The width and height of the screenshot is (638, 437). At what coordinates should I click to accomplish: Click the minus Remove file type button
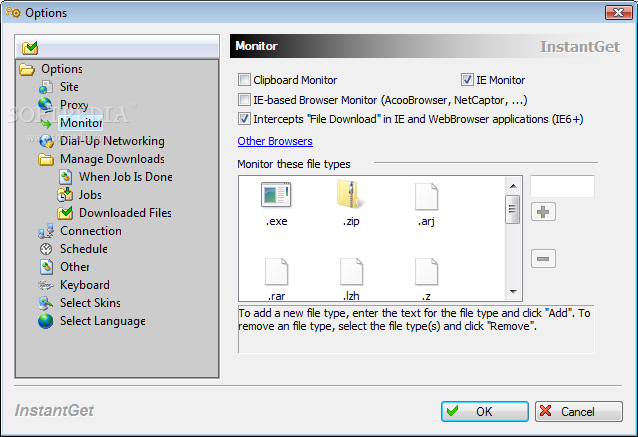coord(543,259)
